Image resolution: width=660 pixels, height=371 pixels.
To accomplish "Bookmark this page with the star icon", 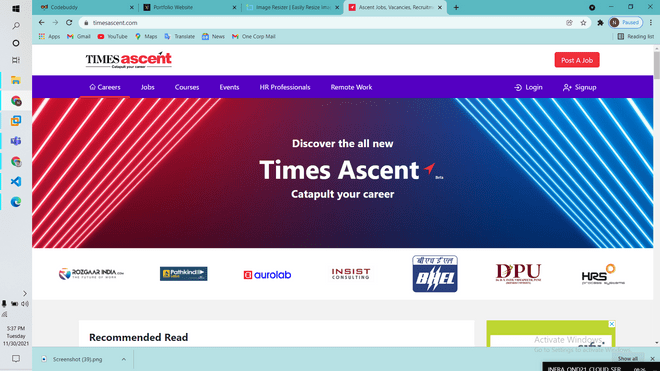I will click(x=583, y=23).
